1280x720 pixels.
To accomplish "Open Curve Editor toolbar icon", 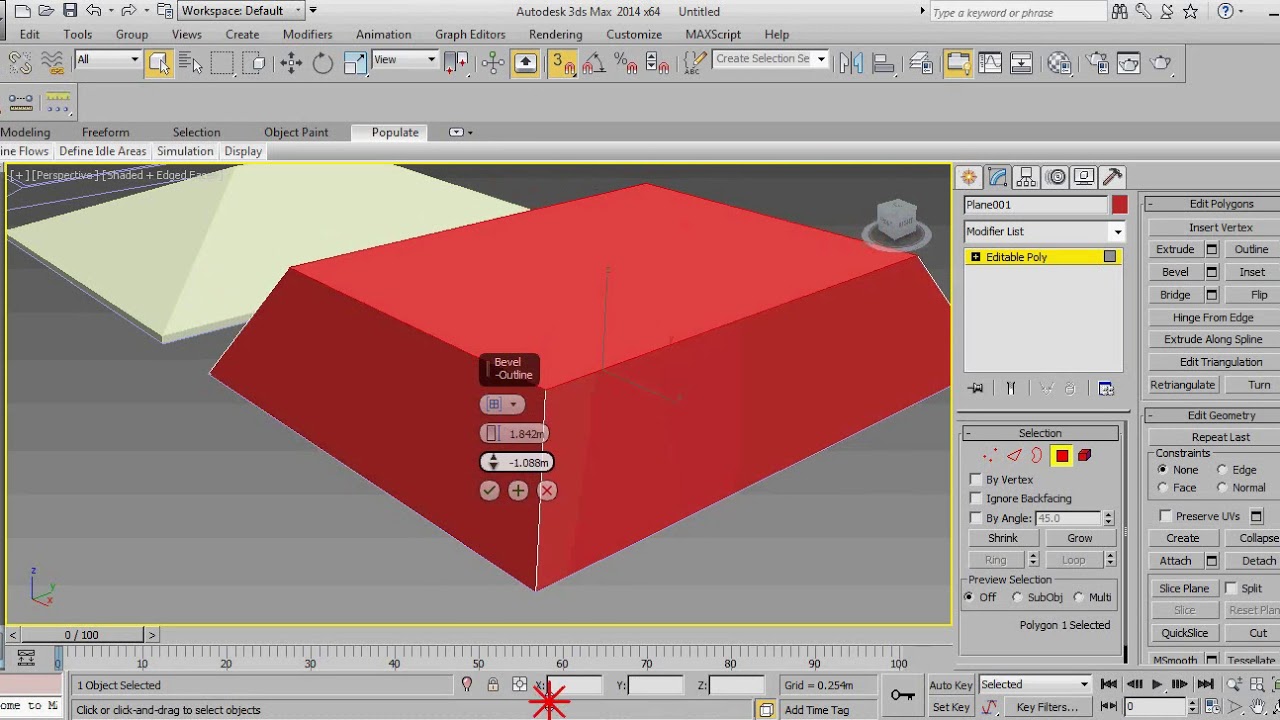I will pos(990,63).
